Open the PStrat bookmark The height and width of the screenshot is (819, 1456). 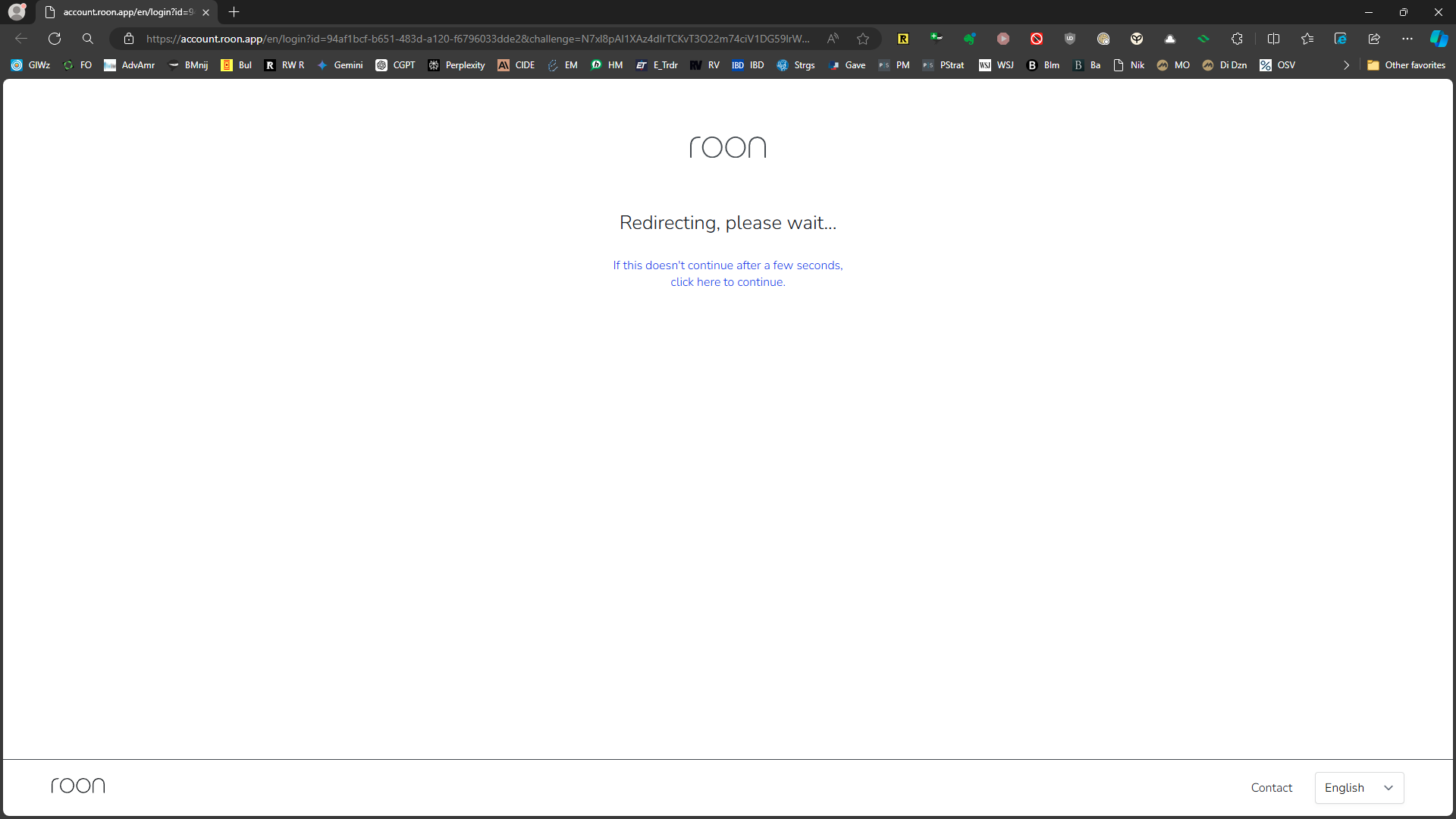[x=944, y=65]
